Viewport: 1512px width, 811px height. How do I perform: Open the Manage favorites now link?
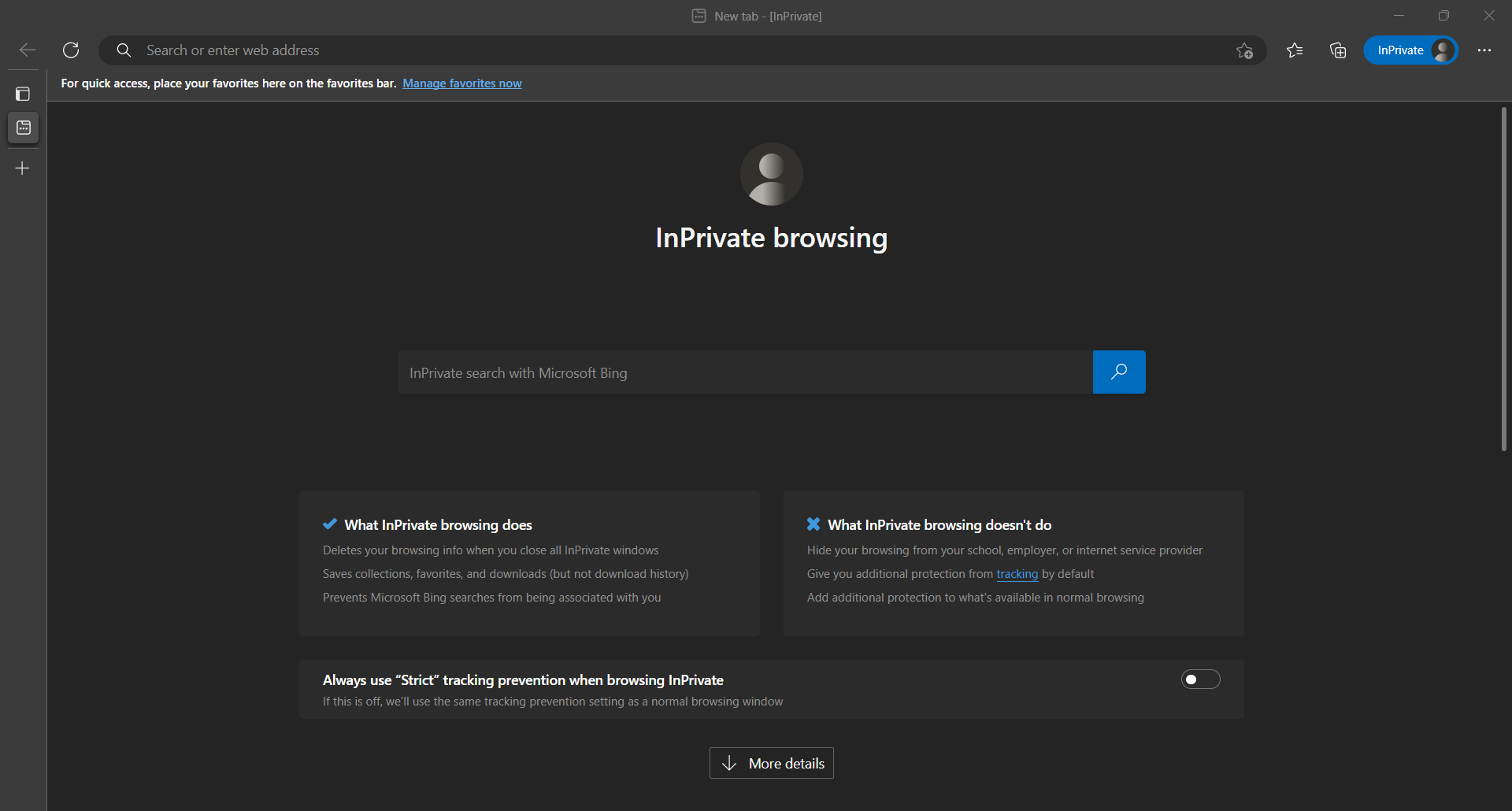click(462, 83)
